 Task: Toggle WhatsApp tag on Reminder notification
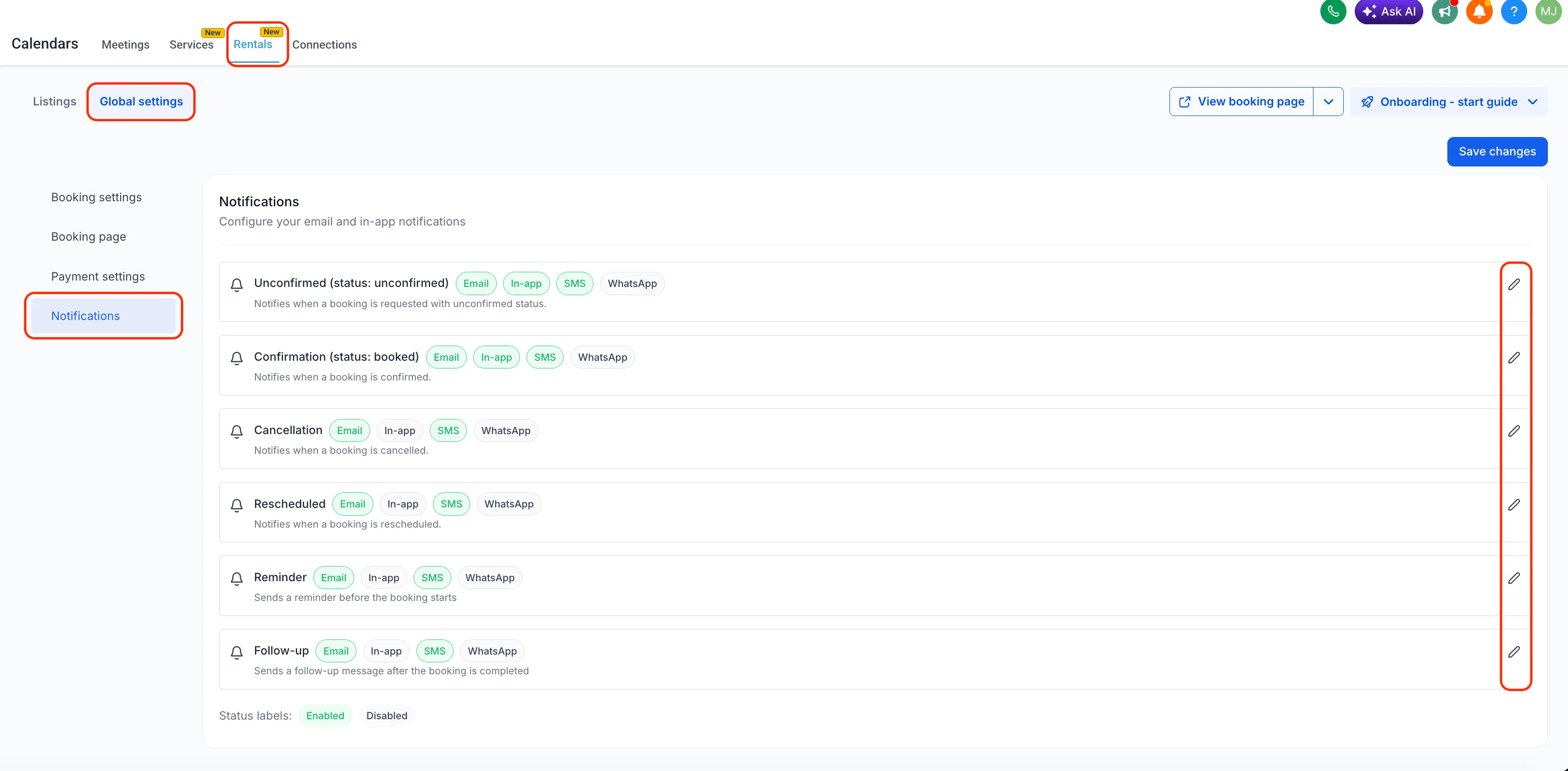pyautogui.click(x=489, y=578)
